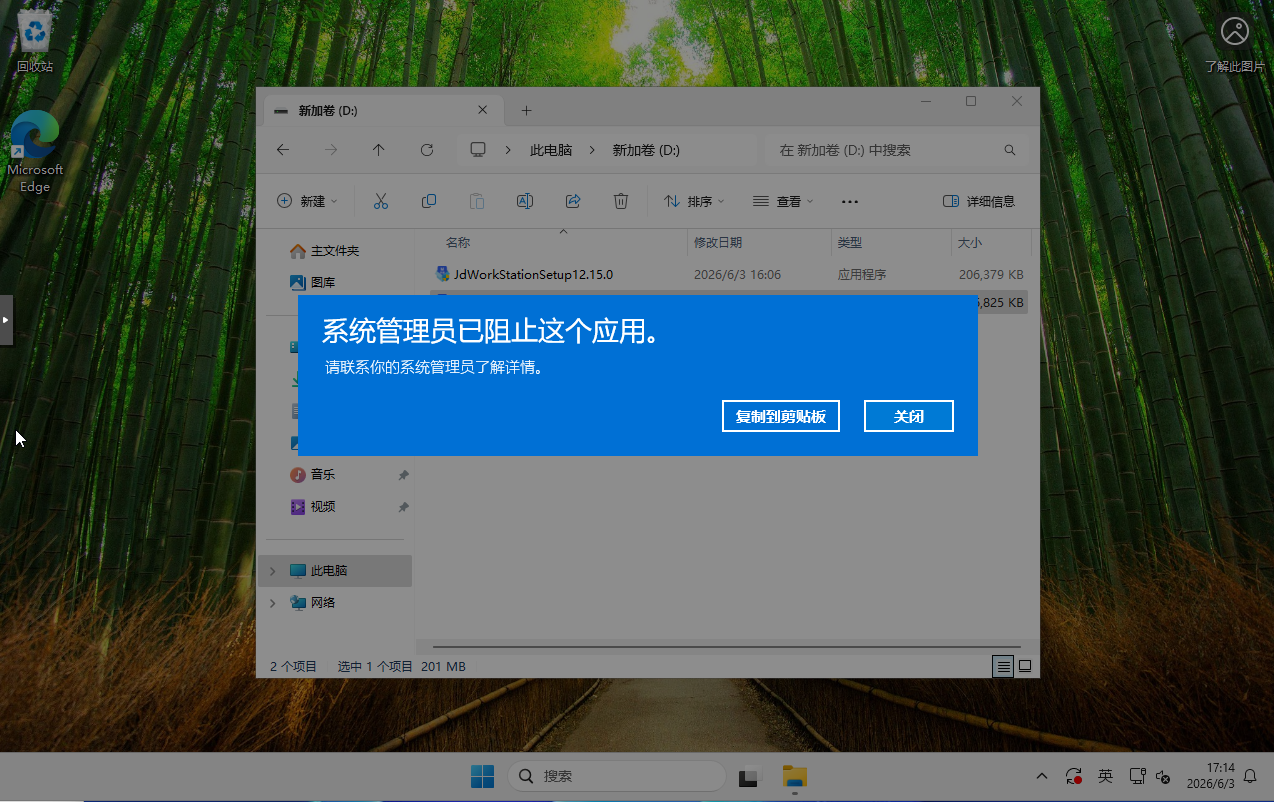Click the new tab plus button
Screen dimensions: 1274x802
[527, 110]
